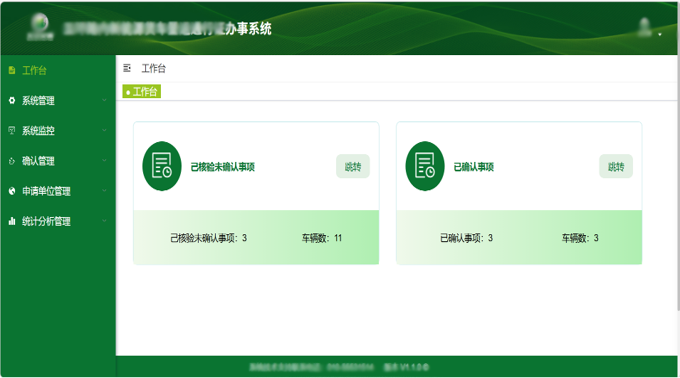Click the 工作台 document icon in the sidebar
This screenshot has height=378, width=680.
[12, 70]
